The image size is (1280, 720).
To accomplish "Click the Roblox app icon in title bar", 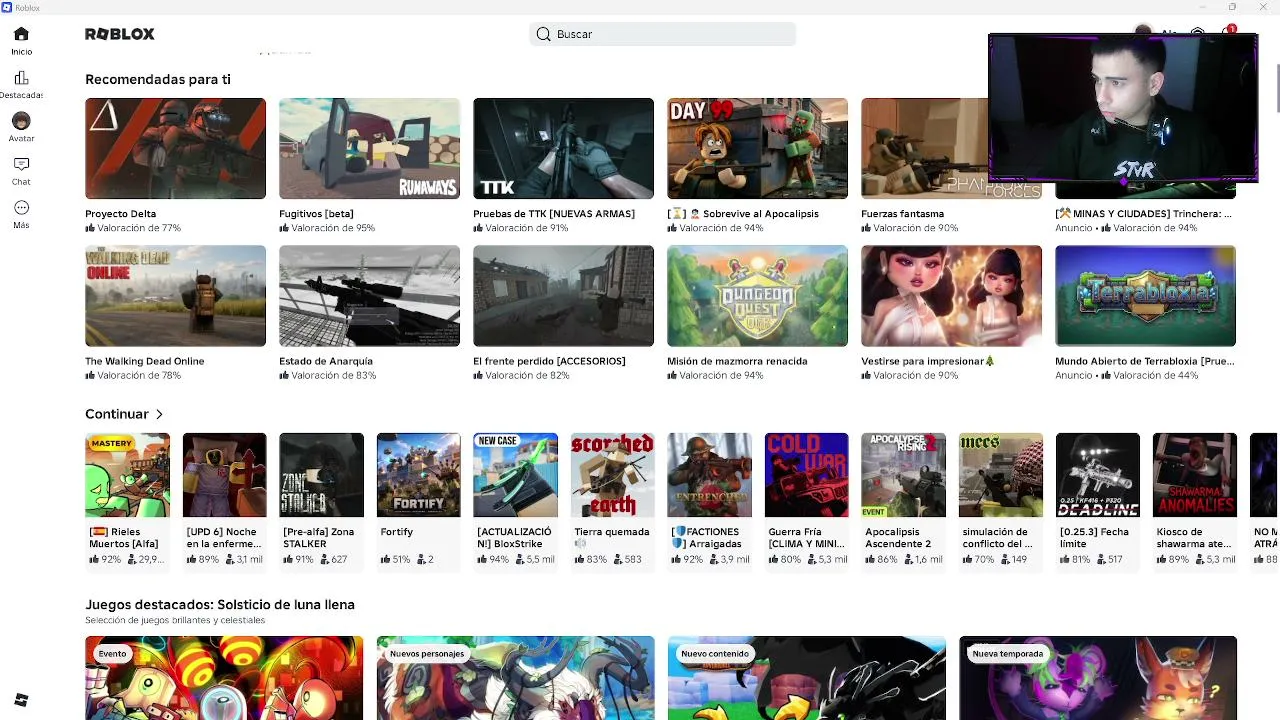I will click(7, 7).
